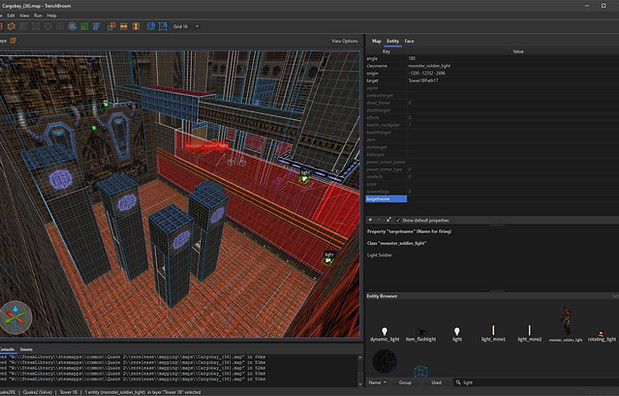The height and width of the screenshot is (396, 619).
Task: Switch to the Console tab
Action: click(x=7, y=349)
